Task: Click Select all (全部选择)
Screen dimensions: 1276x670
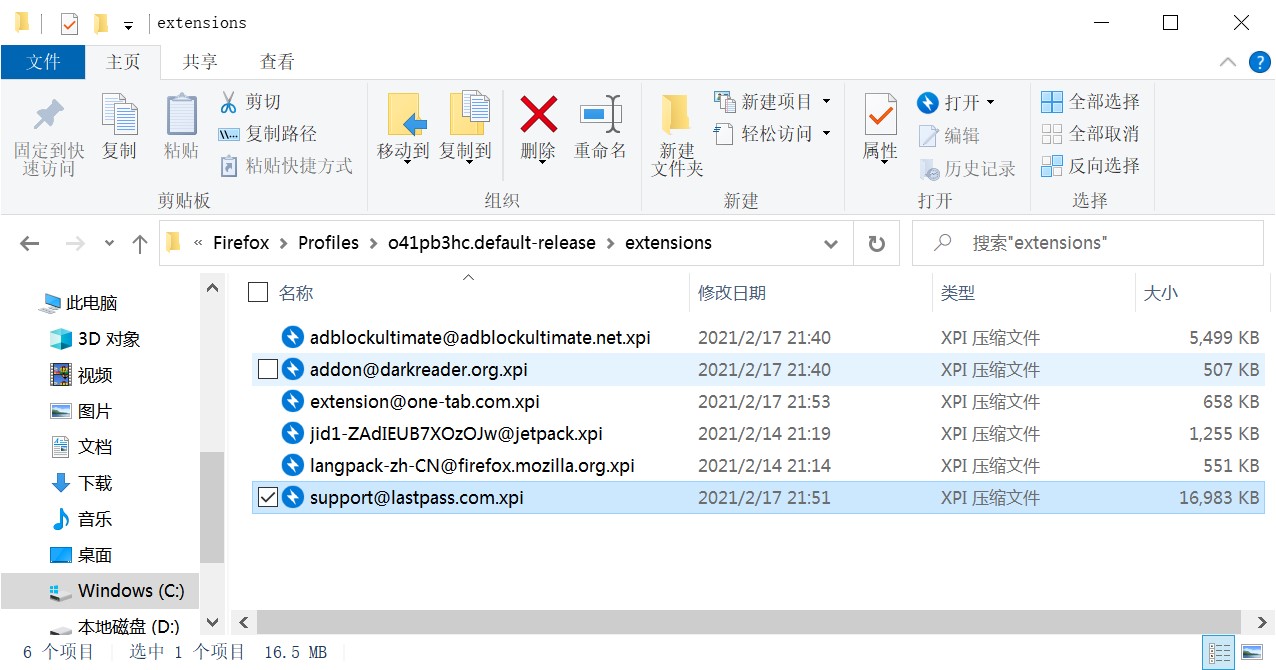Action: click(x=1090, y=102)
